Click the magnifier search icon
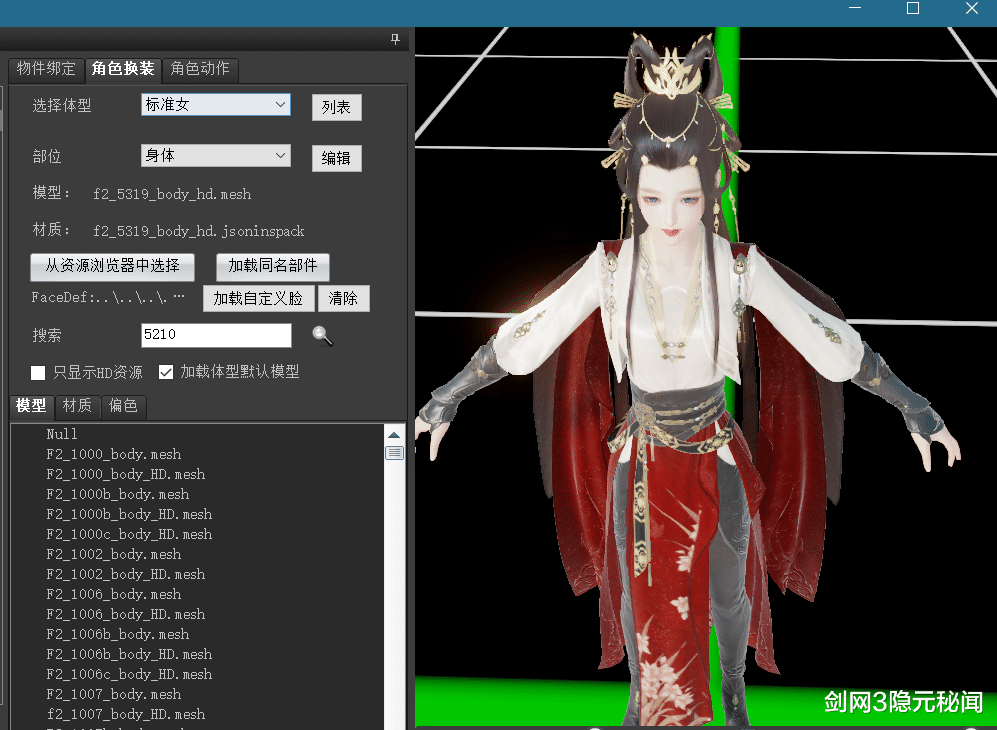This screenshot has width=997, height=730. click(322, 335)
